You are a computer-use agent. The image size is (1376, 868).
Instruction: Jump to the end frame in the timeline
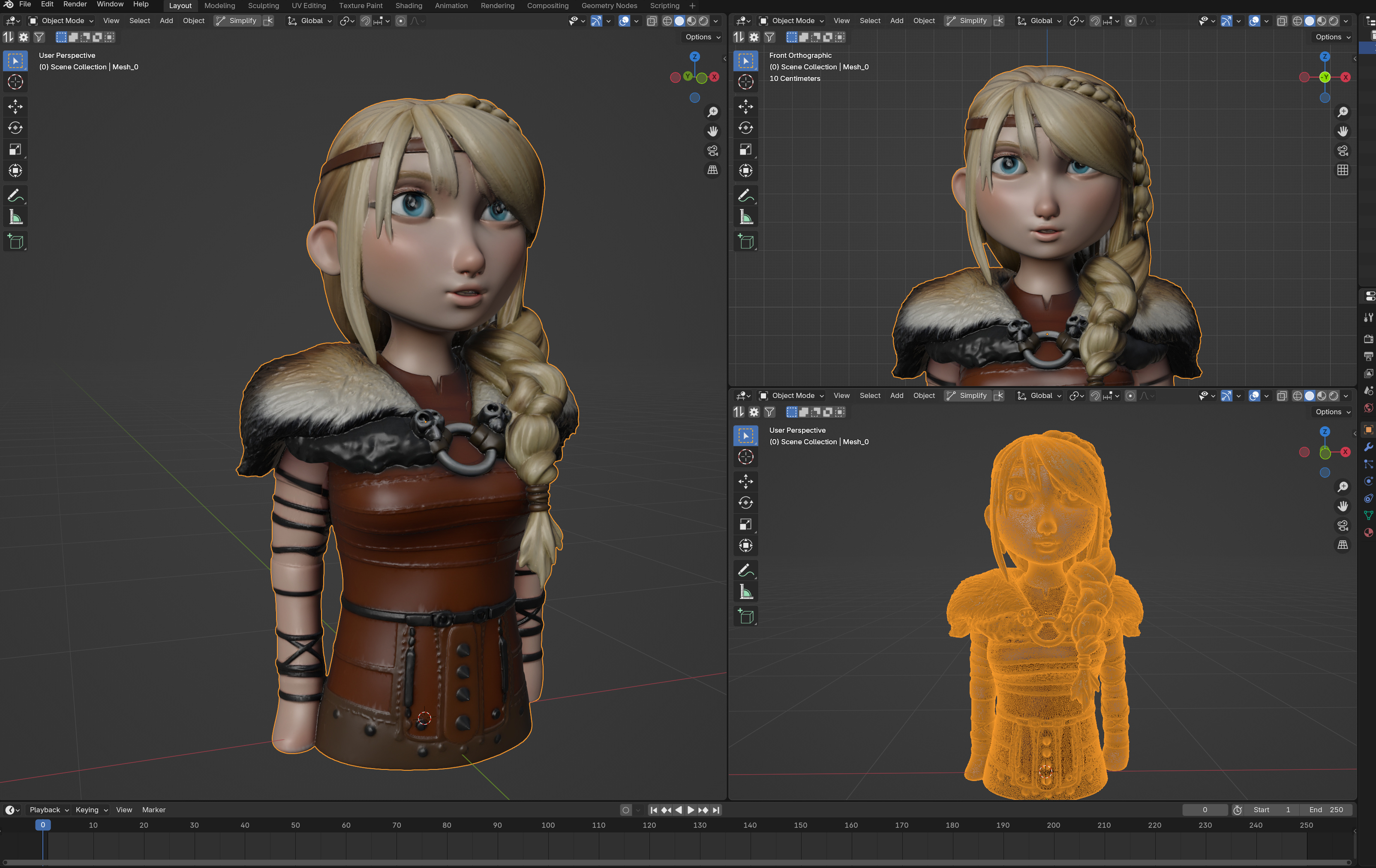pyautogui.click(x=716, y=810)
